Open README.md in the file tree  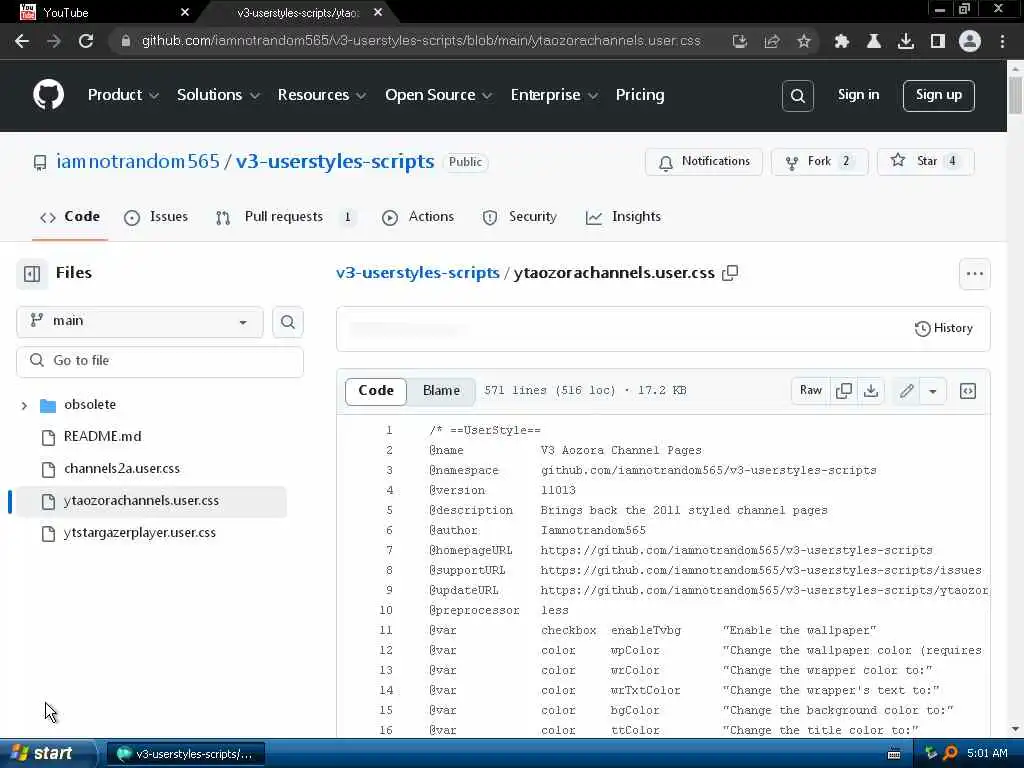point(103,437)
